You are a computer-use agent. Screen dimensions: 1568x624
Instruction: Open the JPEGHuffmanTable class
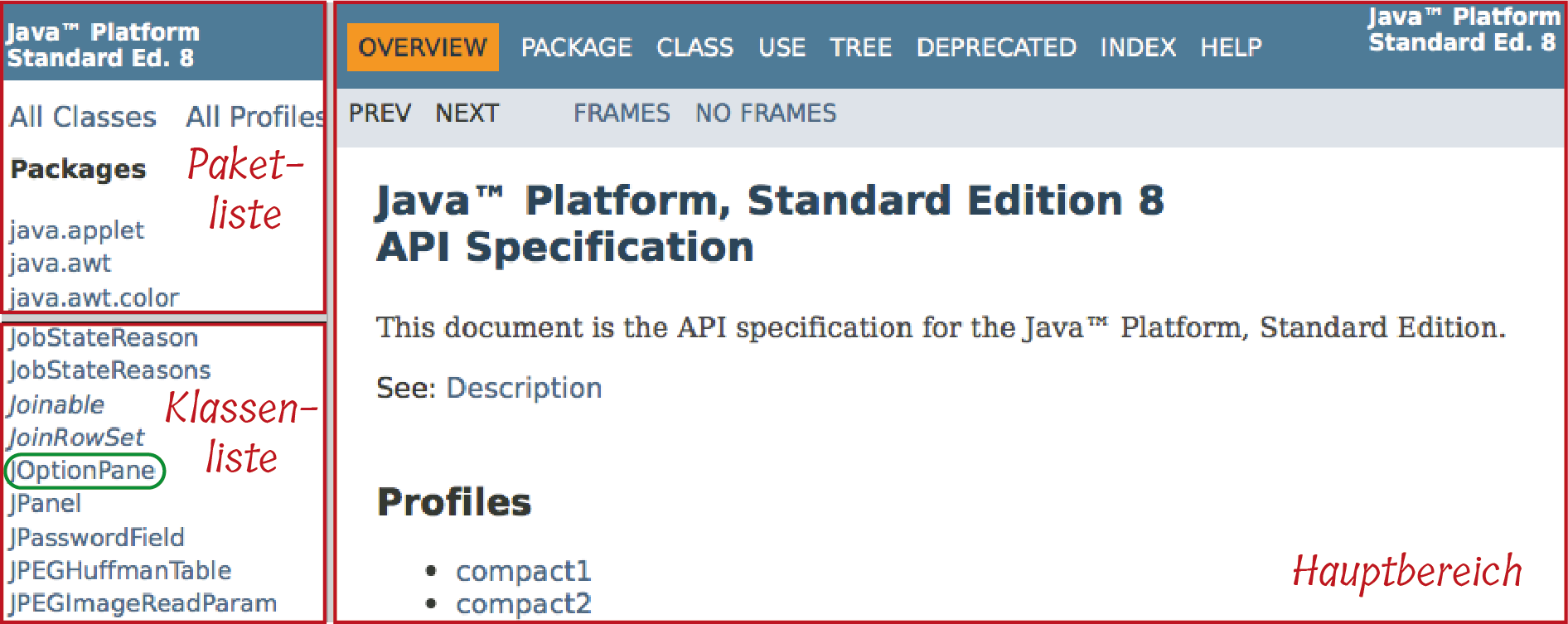click(x=120, y=571)
